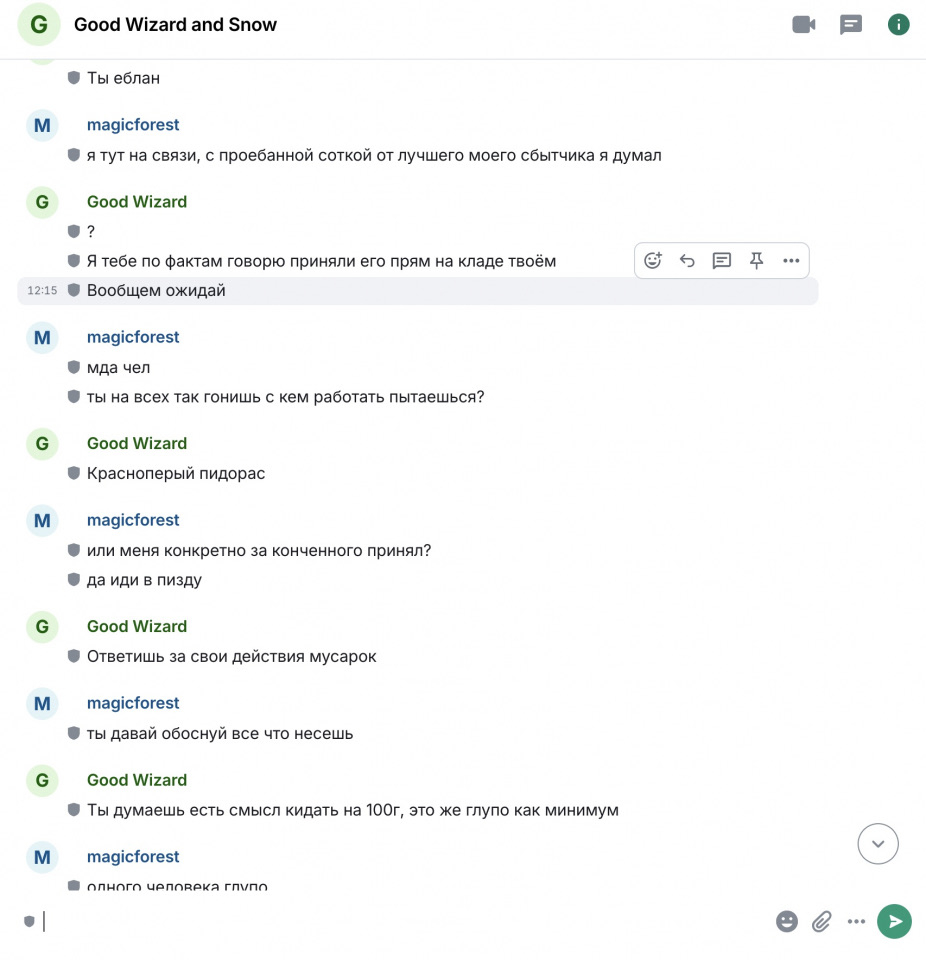Open more composer options ellipsis
Image resolution: width=926 pixels, height=960 pixels.
tap(856, 921)
